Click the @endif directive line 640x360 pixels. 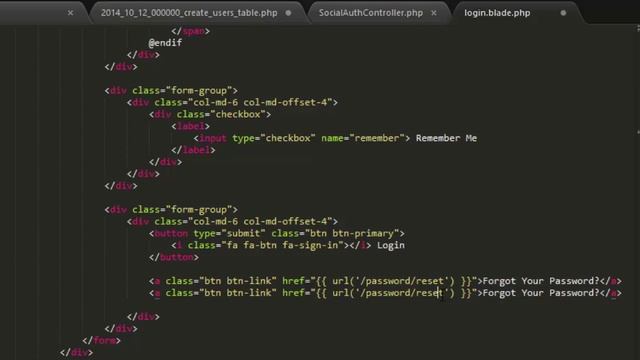pos(165,43)
